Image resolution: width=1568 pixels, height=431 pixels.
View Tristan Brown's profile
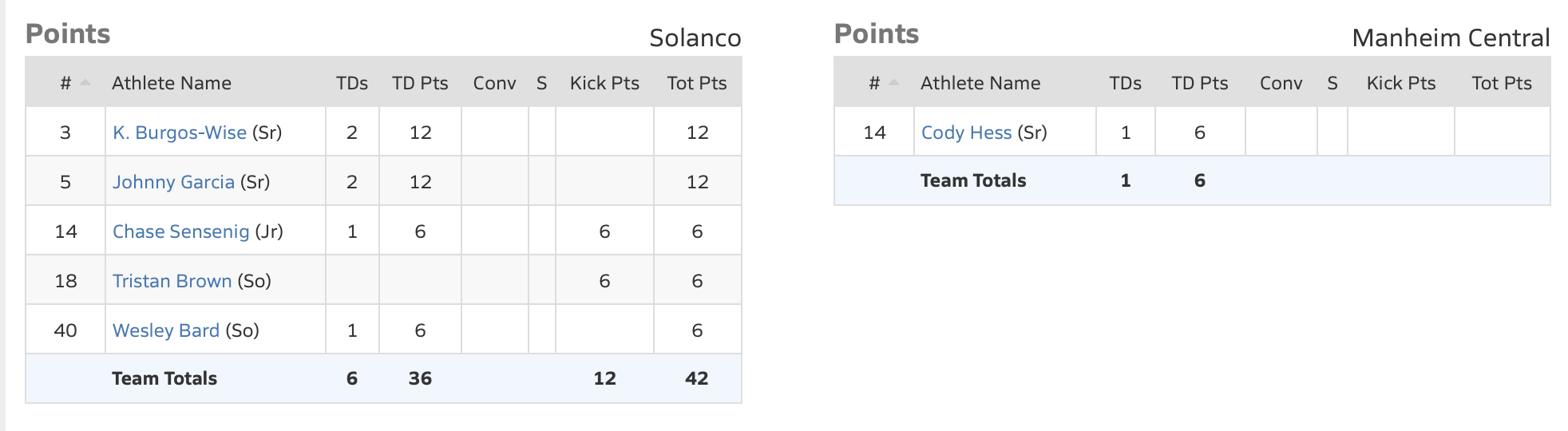pyautogui.click(x=172, y=281)
